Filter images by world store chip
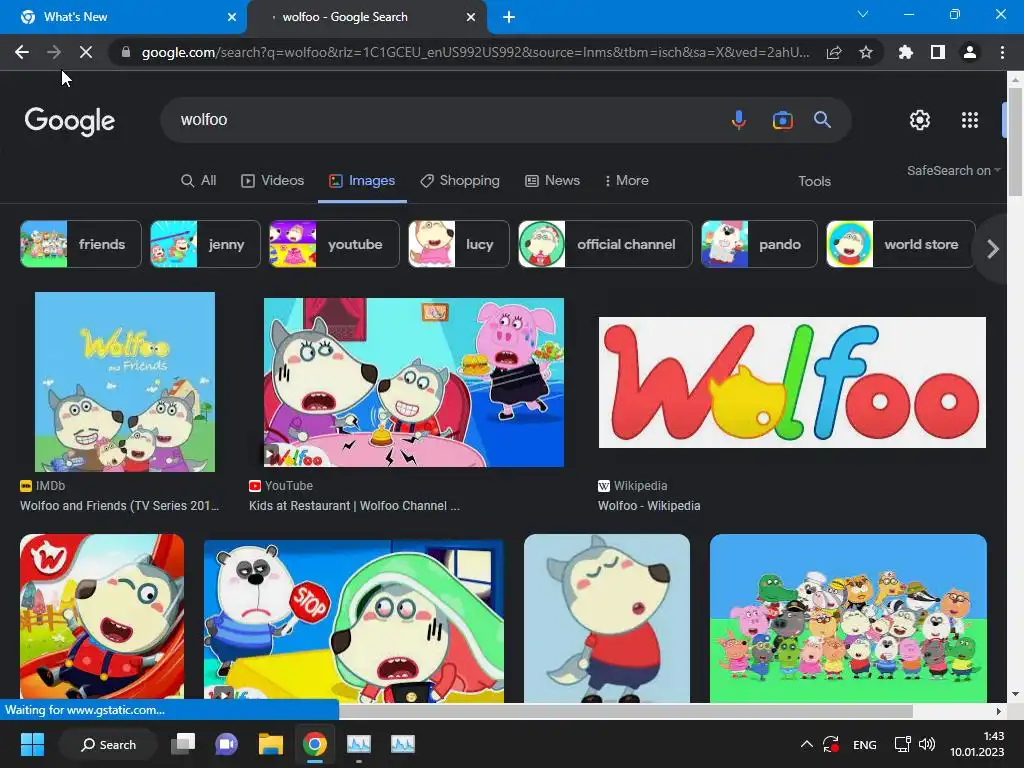 (x=901, y=244)
